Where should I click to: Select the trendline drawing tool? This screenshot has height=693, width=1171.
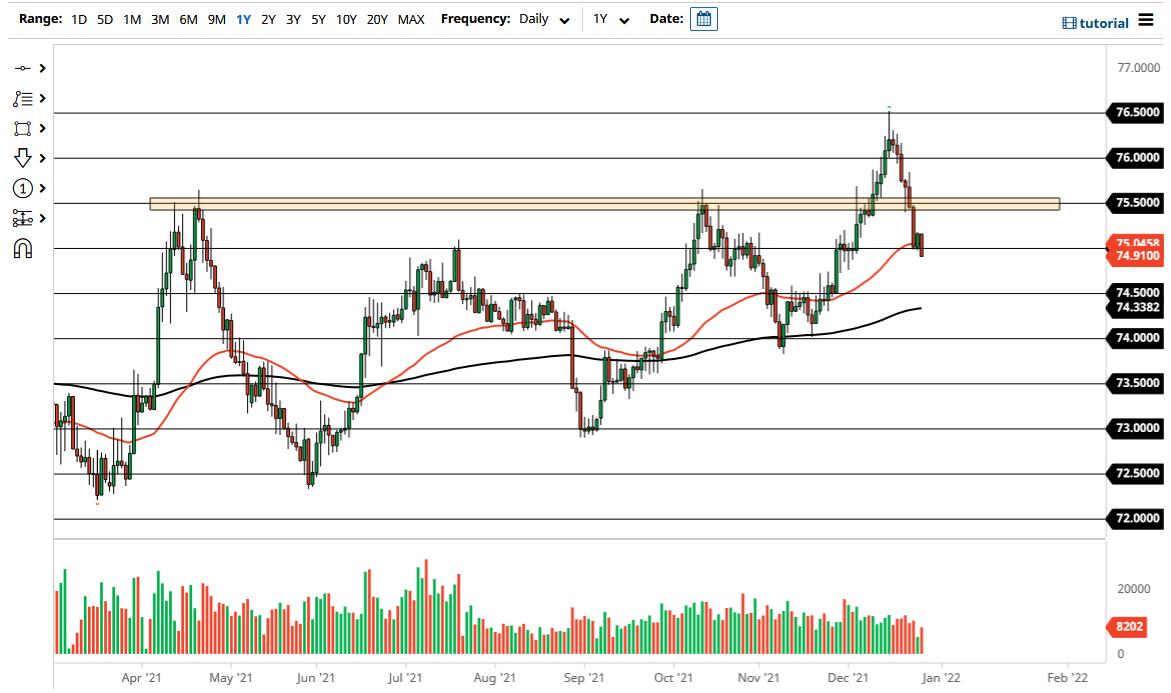[x=22, y=68]
